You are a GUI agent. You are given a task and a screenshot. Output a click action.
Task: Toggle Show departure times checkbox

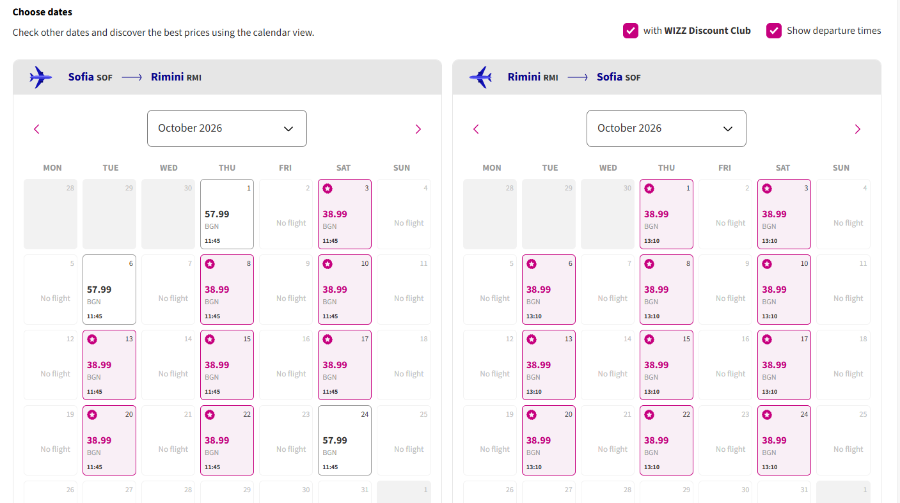coord(774,30)
